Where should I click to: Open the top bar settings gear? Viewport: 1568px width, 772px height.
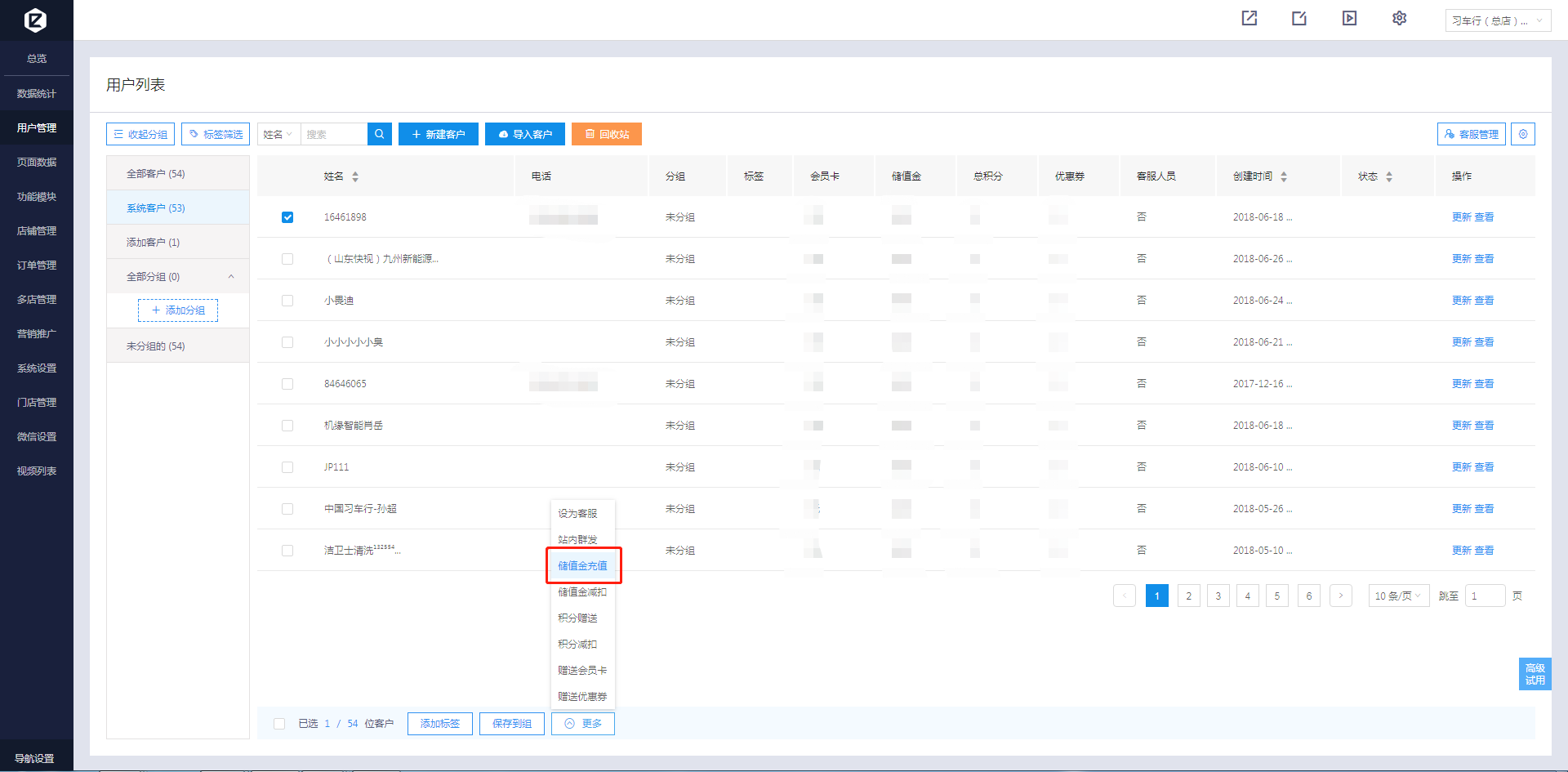pos(1399,19)
